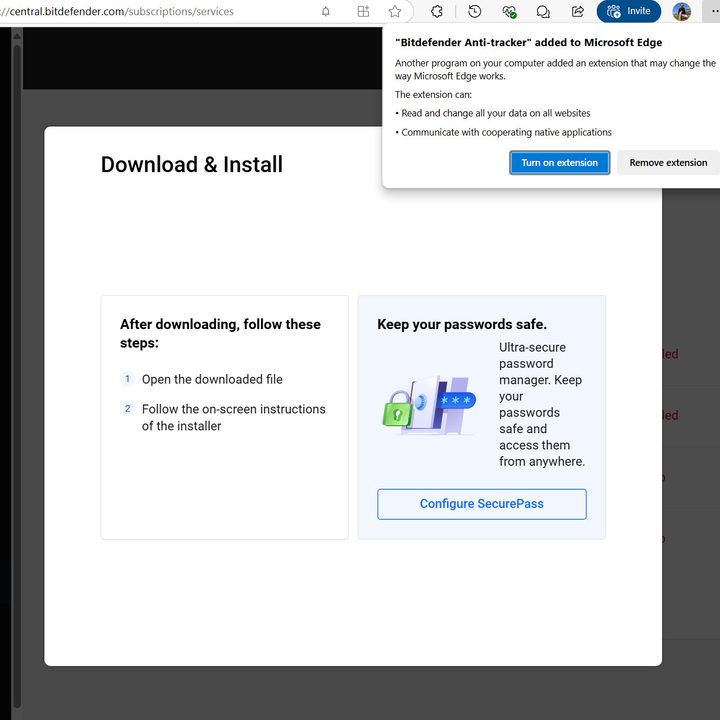Screen dimensions: 720x720
Task: Click 'Communicate with cooperating native applications' text
Action: tap(506, 132)
